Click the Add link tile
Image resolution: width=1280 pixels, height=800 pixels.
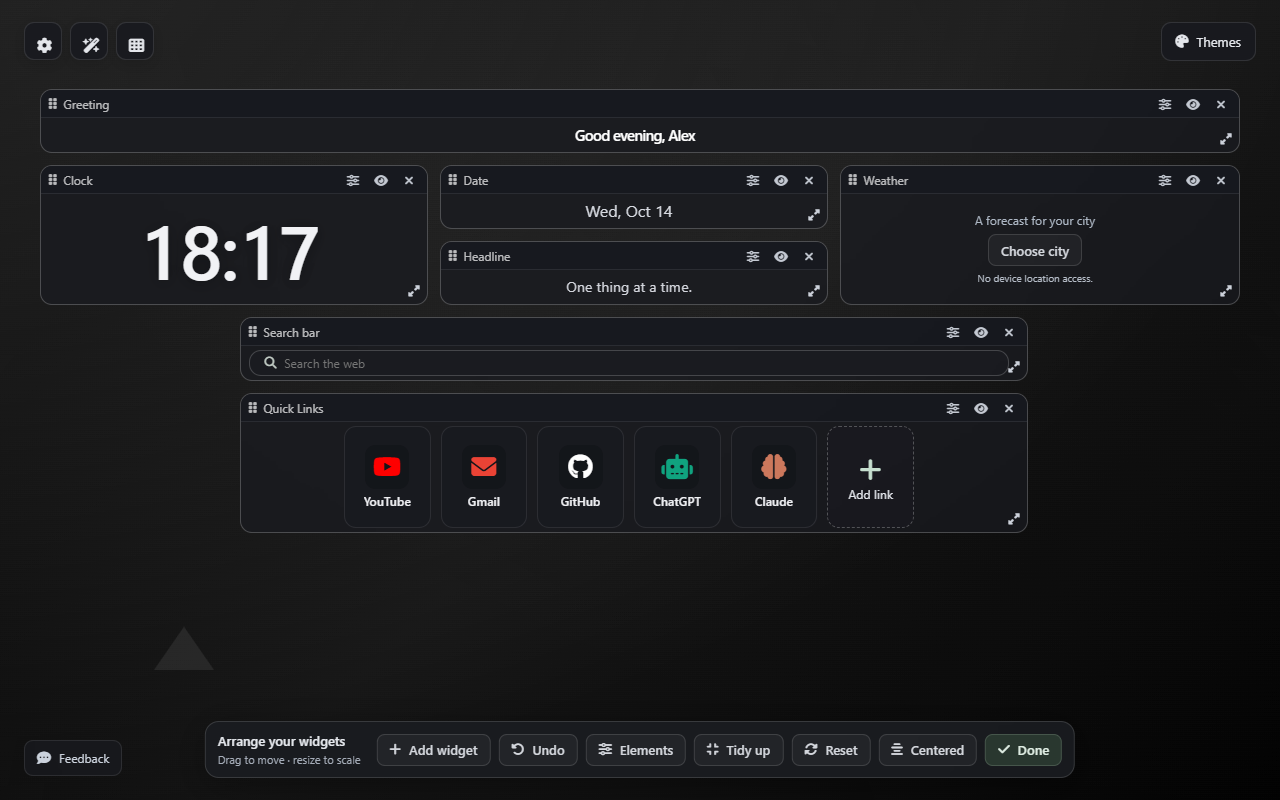(x=870, y=477)
